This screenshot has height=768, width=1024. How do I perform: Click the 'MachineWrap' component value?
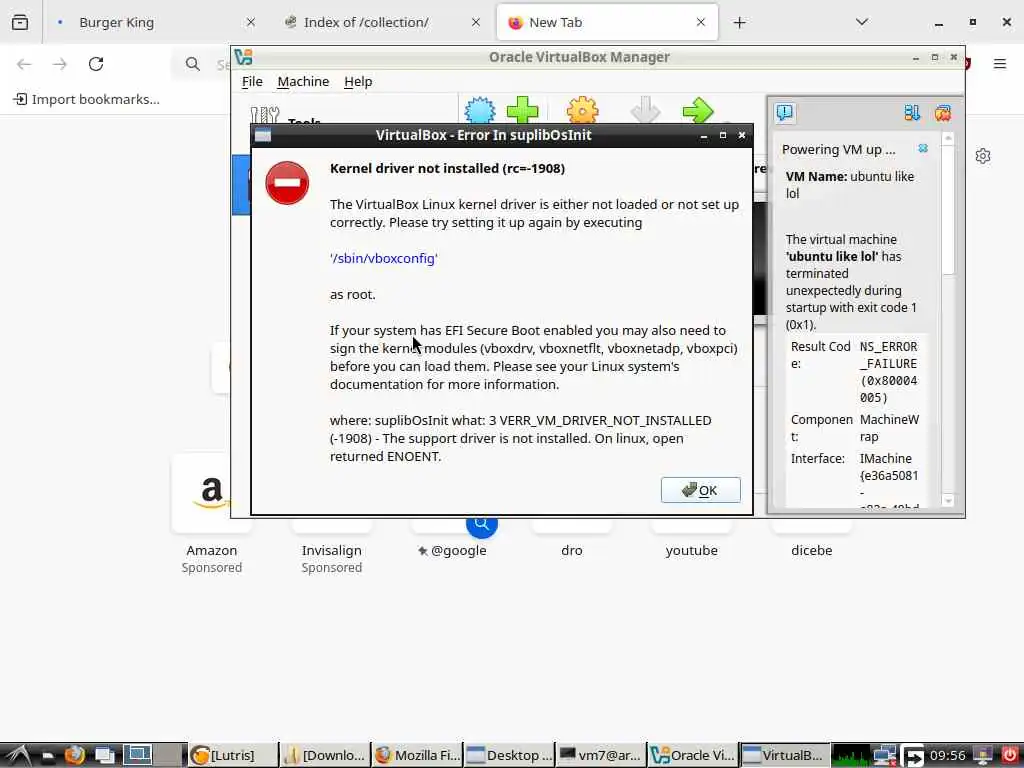pos(889,428)
